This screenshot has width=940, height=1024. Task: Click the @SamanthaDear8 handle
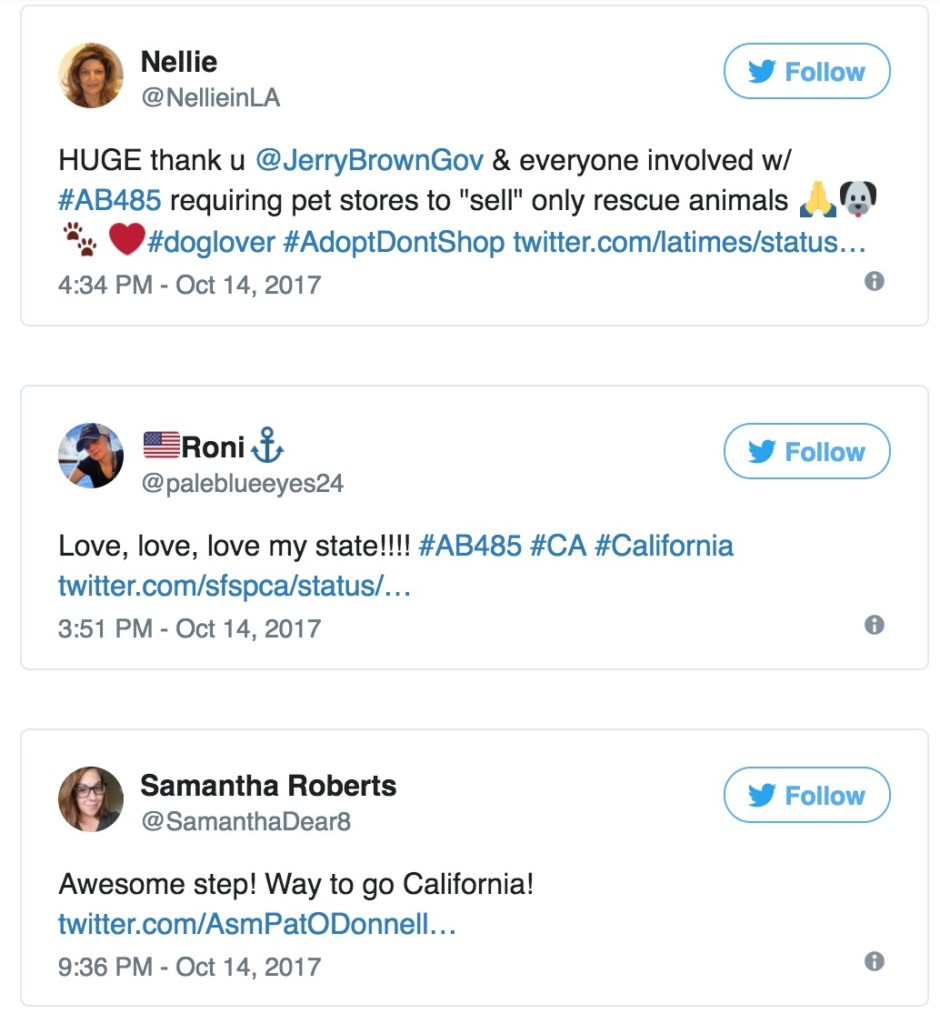click(245, 822)
